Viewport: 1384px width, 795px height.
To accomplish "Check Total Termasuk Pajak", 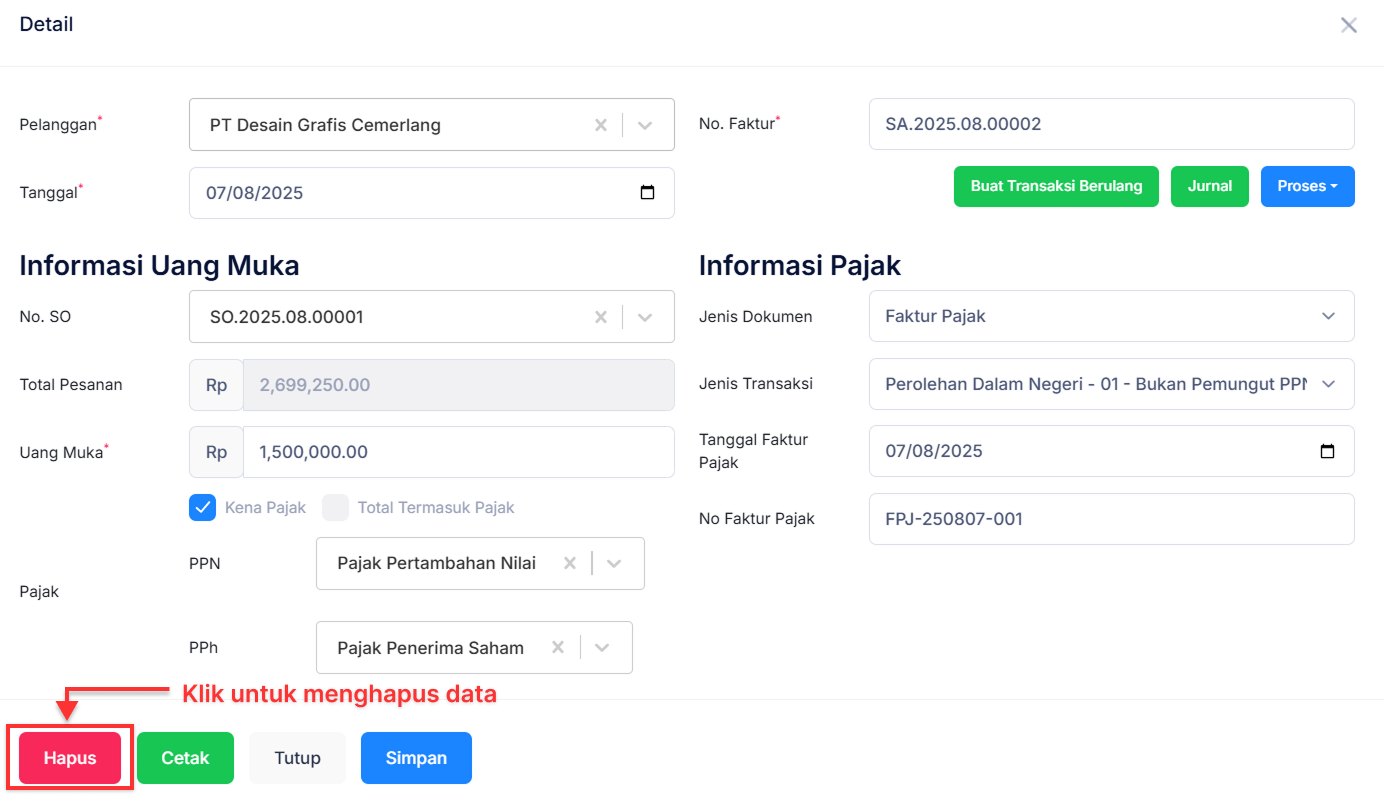I will point(335,507).
